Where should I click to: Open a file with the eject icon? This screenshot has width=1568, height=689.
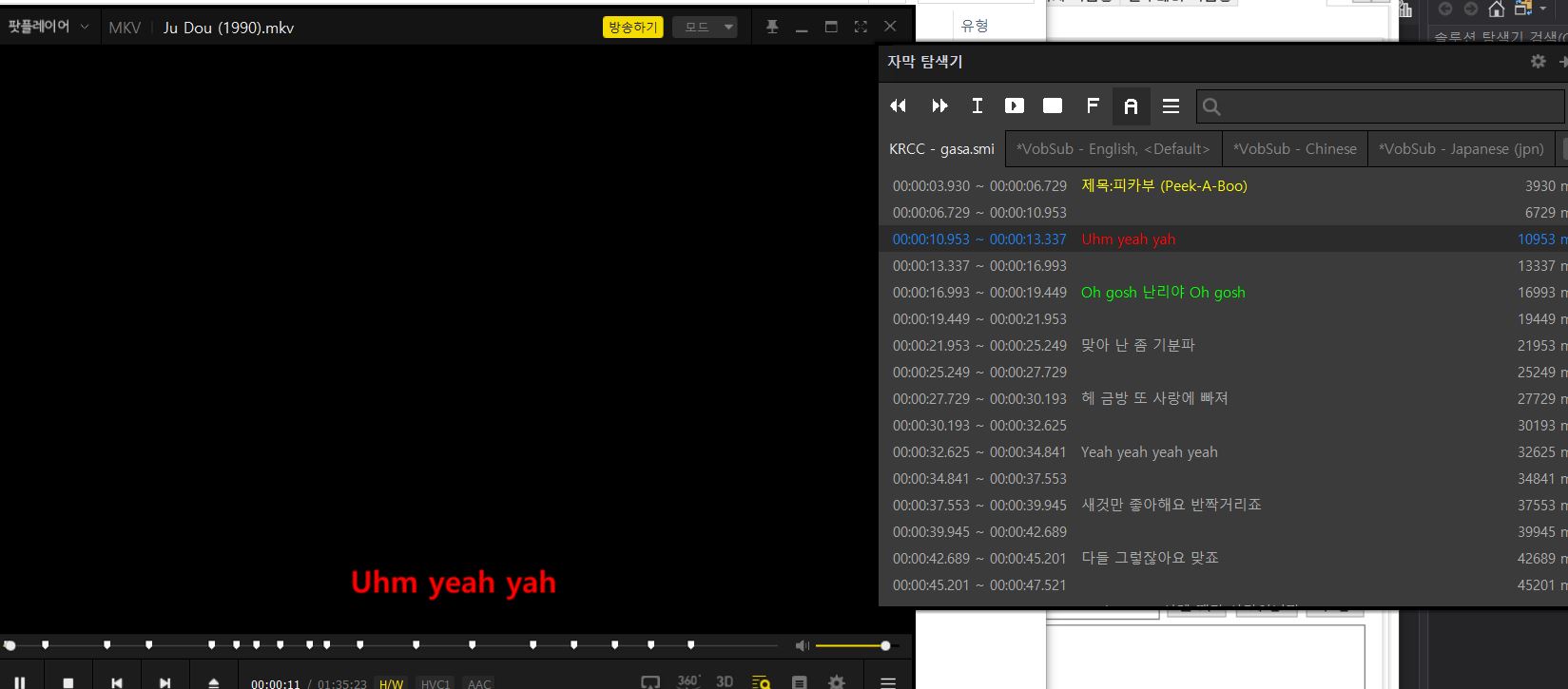tap(213, 682)
